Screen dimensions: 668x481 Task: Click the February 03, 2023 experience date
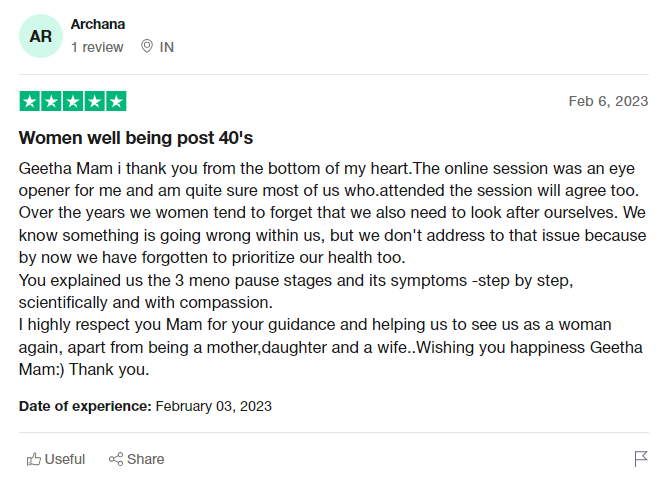214,406
